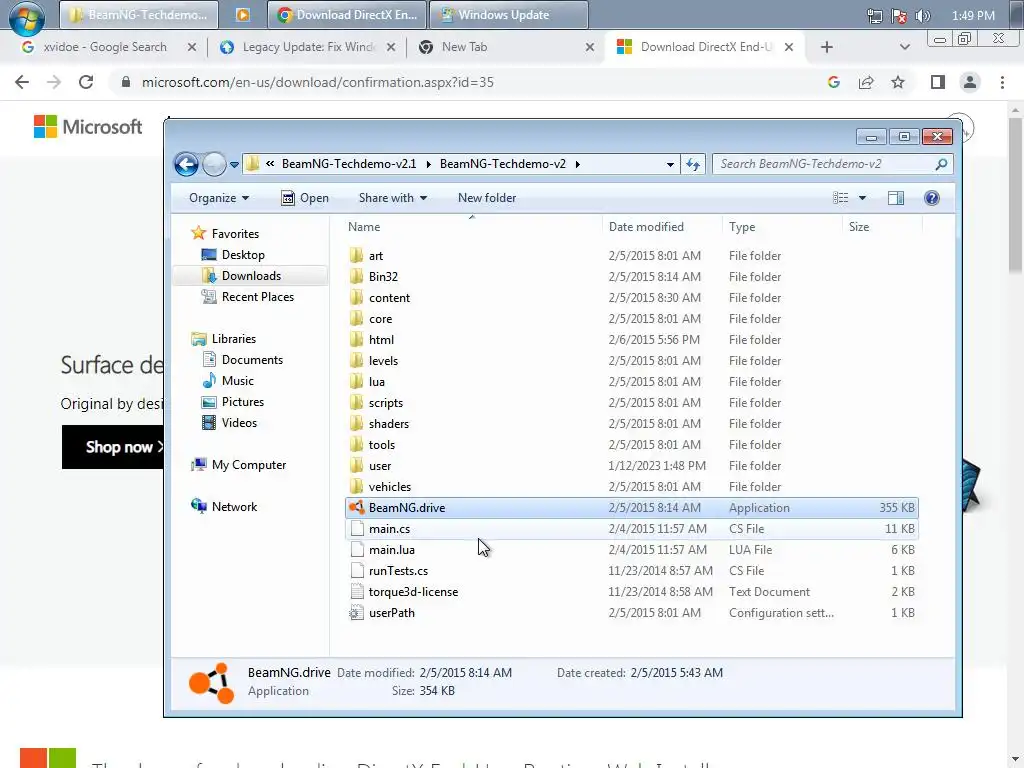This screenshot has height=768, width=1024.
Task: Switch to the xvidoe Google Search tab
Action: pyautogui.click(x=103, y=47)
